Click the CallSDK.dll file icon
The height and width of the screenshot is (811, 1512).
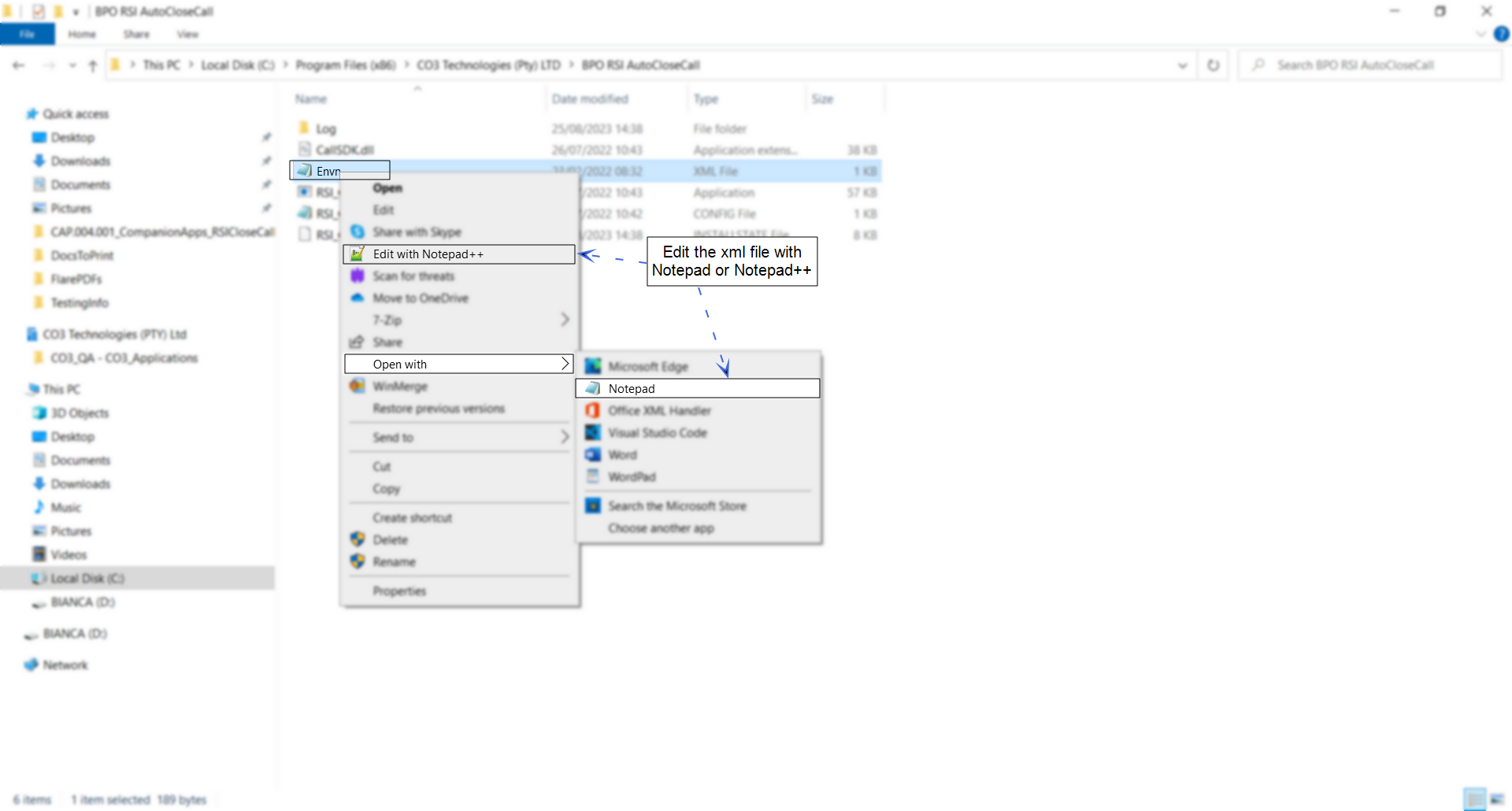pos(305,150)
